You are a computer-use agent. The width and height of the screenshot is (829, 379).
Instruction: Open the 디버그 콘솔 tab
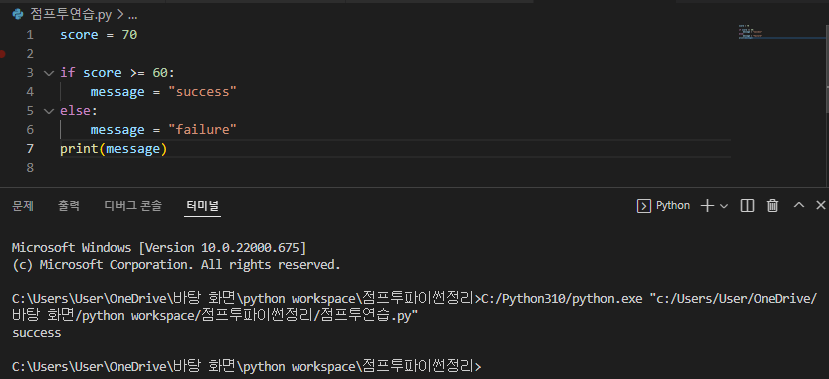click(x=133, y=206)
